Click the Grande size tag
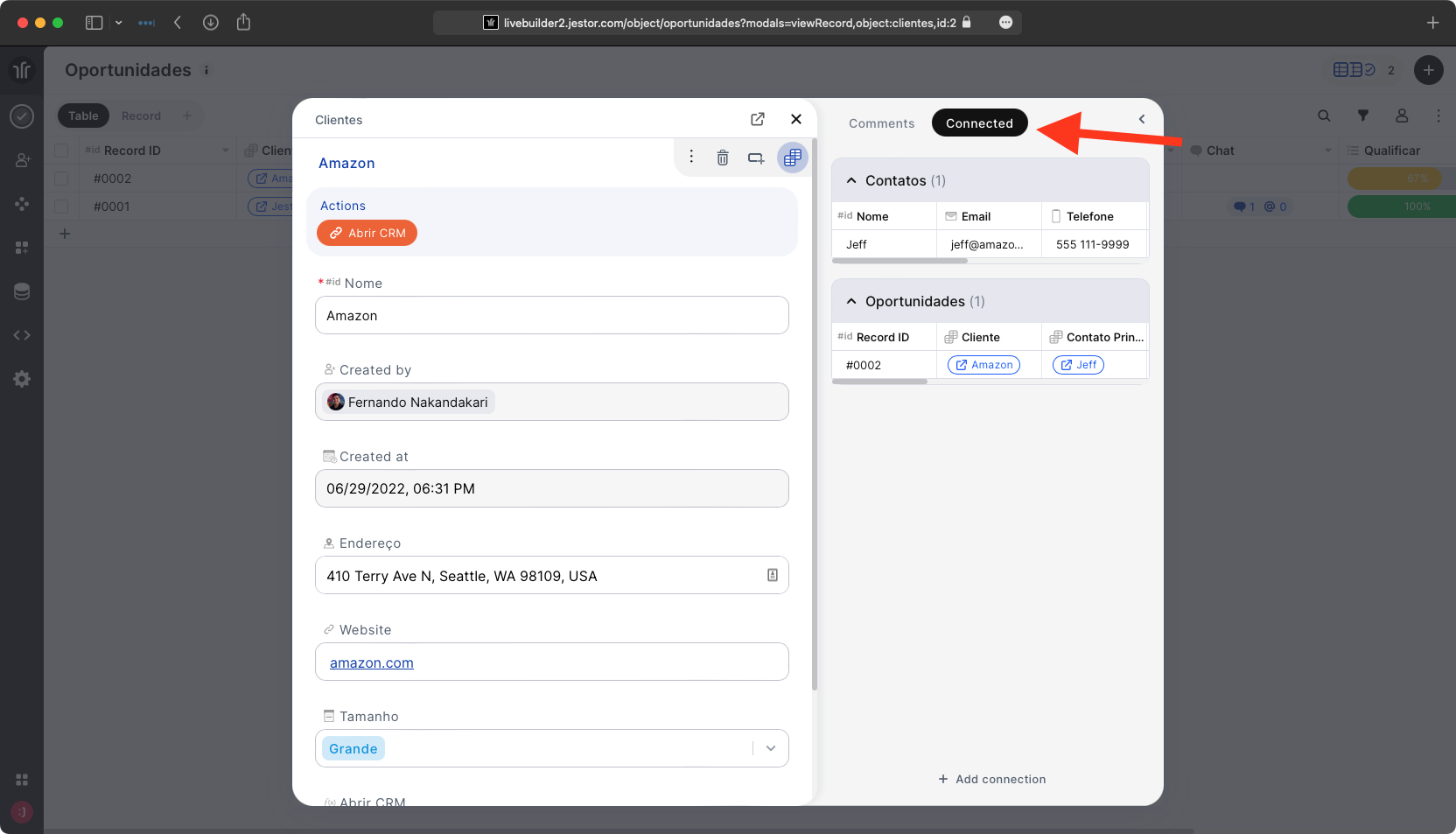 [353, 749]
